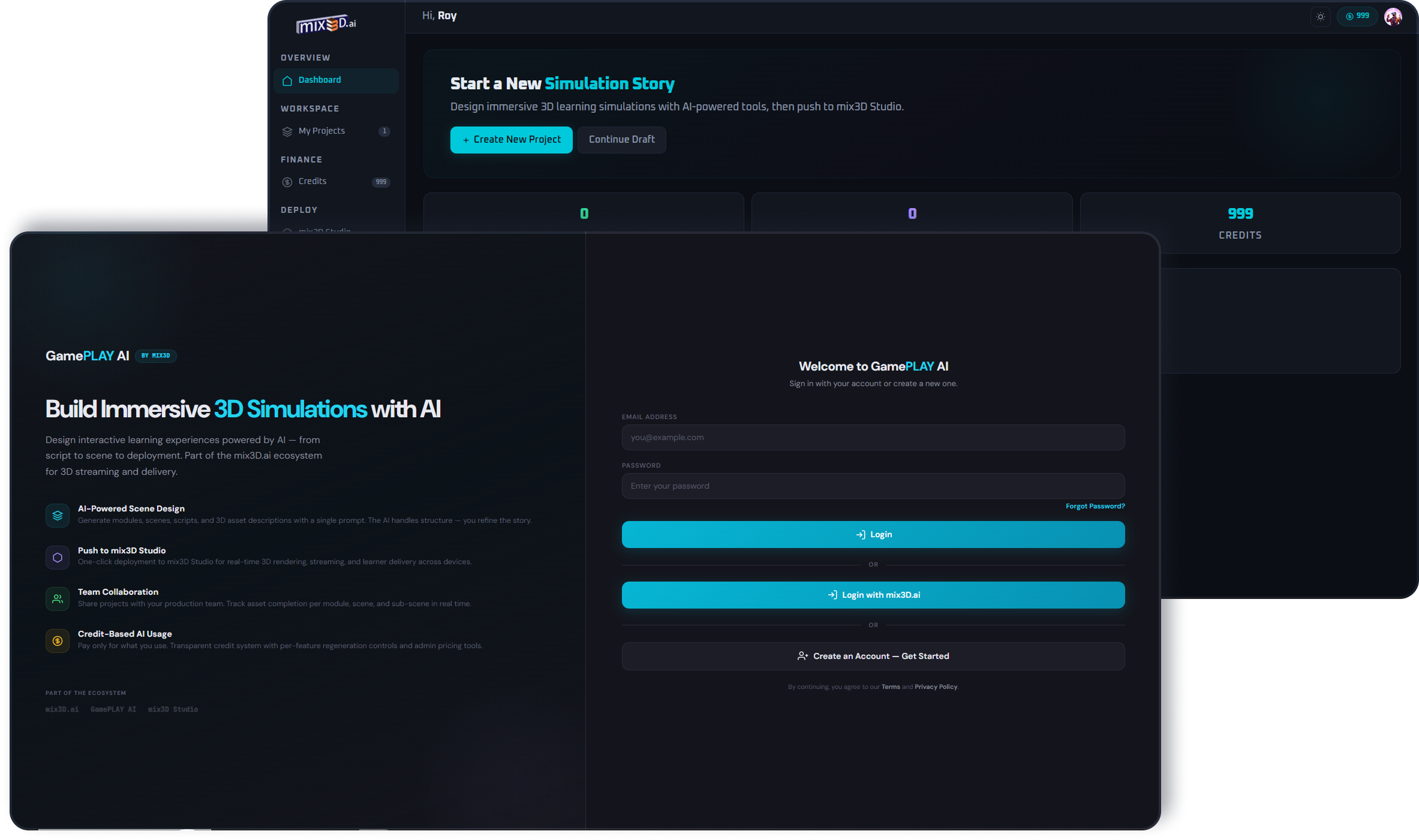The image size is (1419, 840).
Task: Click the Push to mix3D Studio hexagon icon
Action: pyautogui.click(x=58, y=557)
